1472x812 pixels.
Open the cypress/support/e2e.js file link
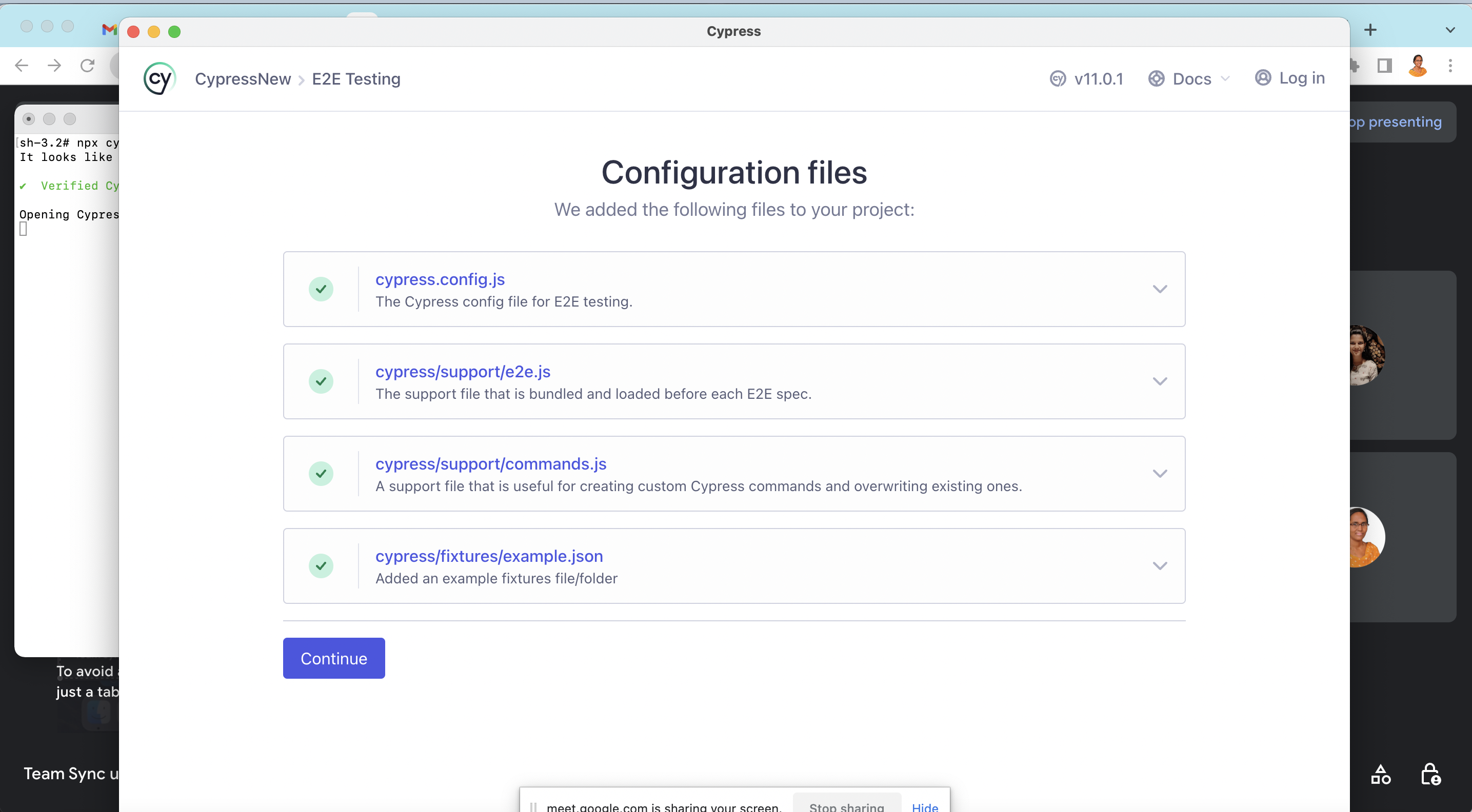(x=463, y=372)
